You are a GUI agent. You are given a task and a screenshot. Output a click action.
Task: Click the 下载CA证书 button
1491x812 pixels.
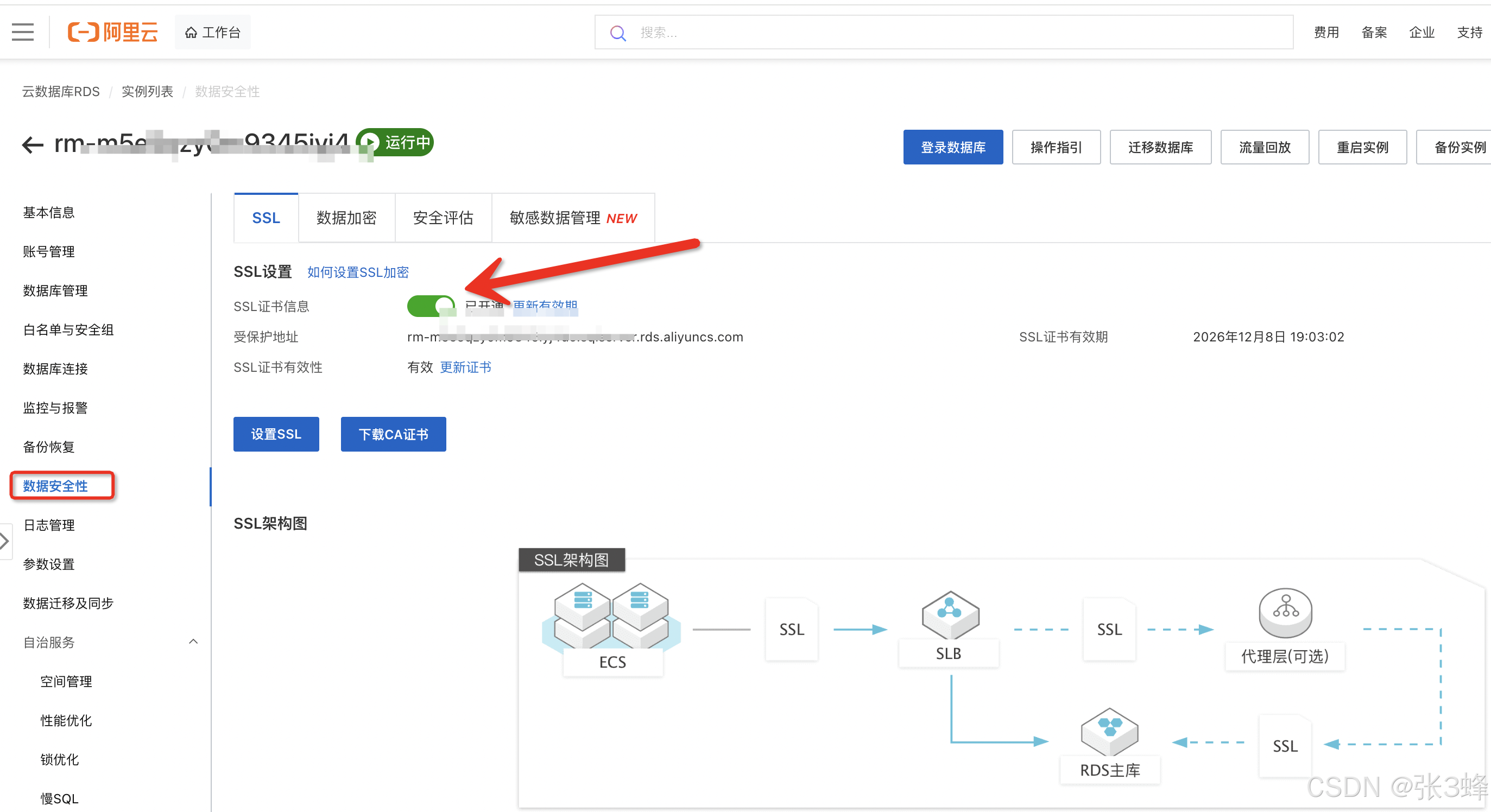click(393, 434)
